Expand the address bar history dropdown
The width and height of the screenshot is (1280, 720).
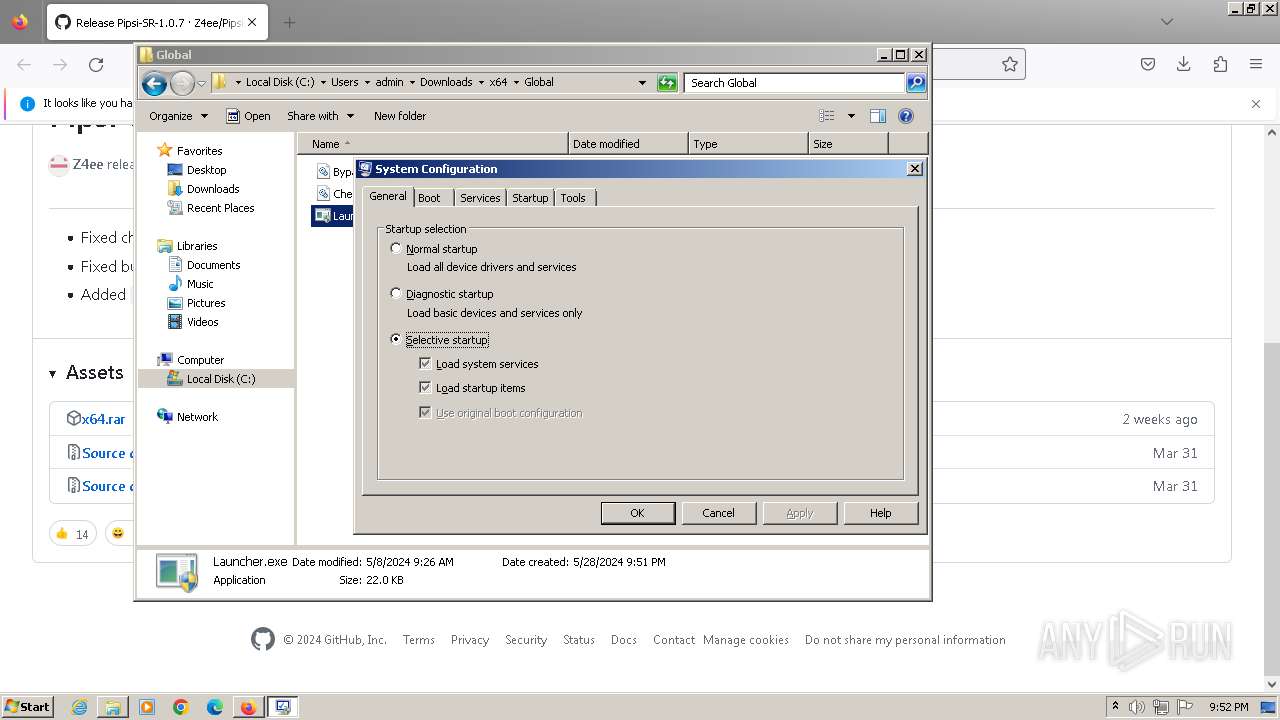pos(642,83)
